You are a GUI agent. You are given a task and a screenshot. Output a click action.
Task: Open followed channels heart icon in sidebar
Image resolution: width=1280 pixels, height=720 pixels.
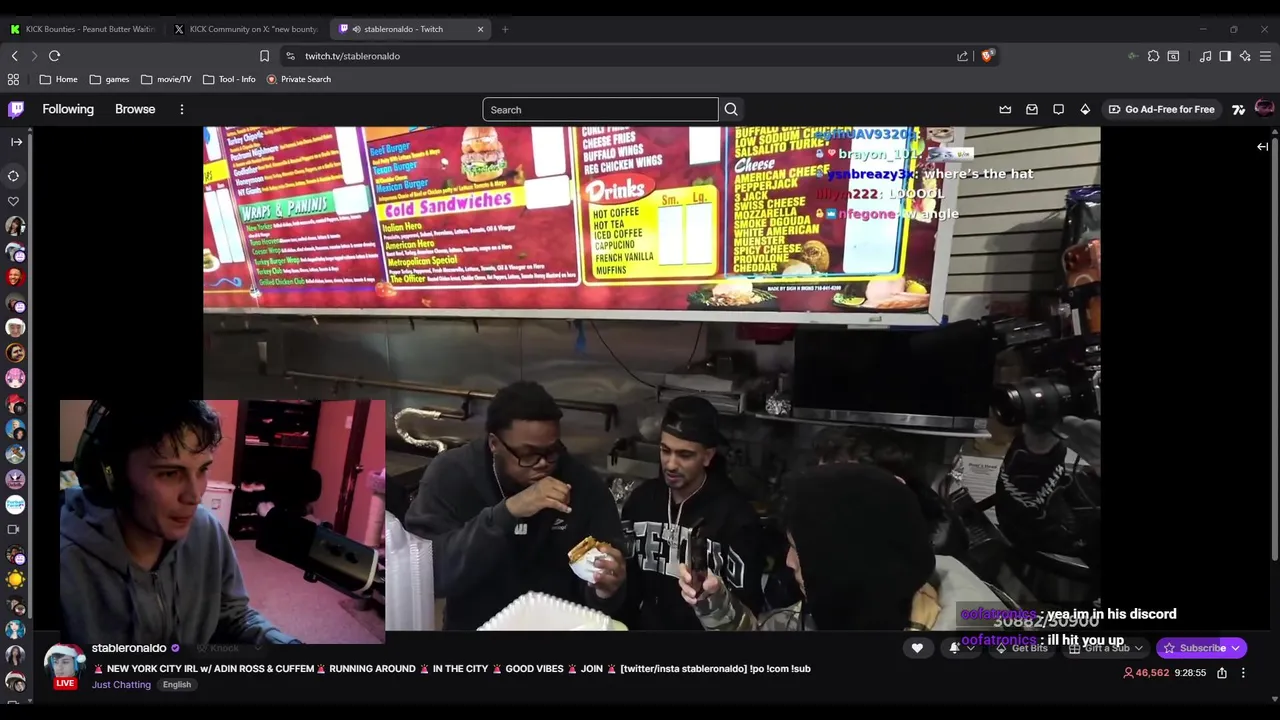coord(14,201)
